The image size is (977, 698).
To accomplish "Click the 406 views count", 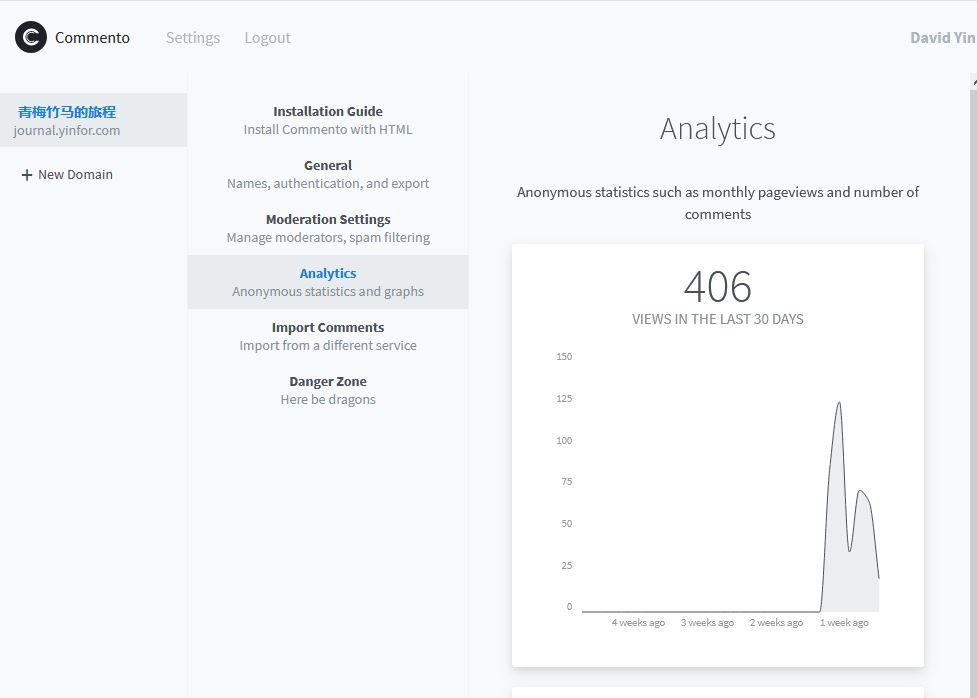I will coord(717,288).
